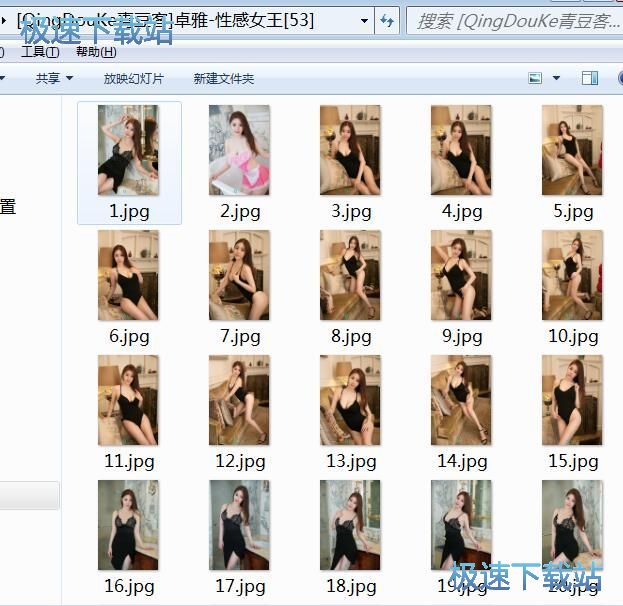
Task: Select thumbnail of 12.jpg
Action: [239, 400]
